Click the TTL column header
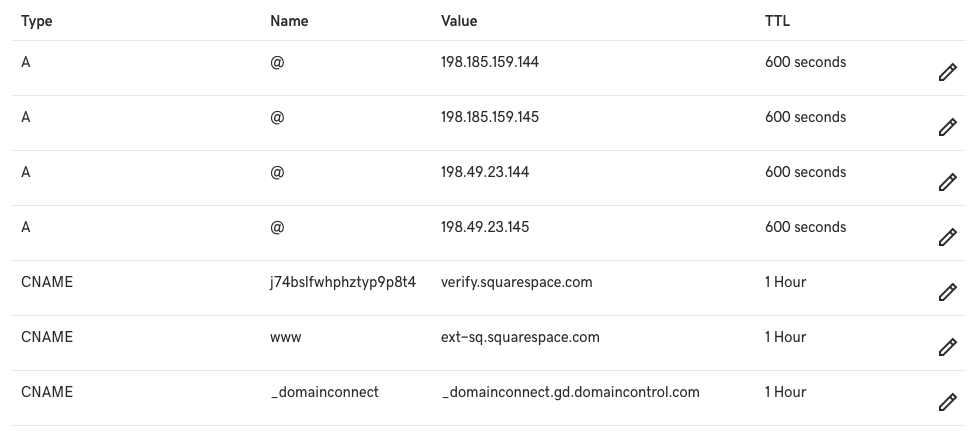Screen dimensions: 978x431 point(777,21)
